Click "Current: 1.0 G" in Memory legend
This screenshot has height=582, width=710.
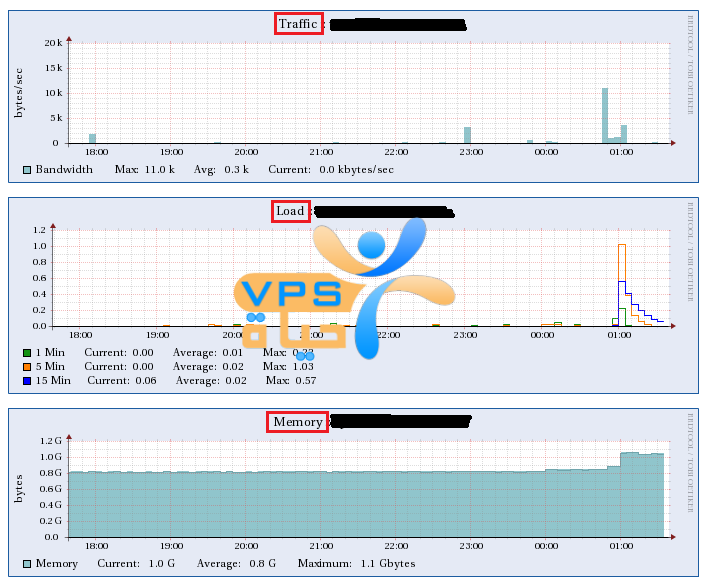click(136, 564)
